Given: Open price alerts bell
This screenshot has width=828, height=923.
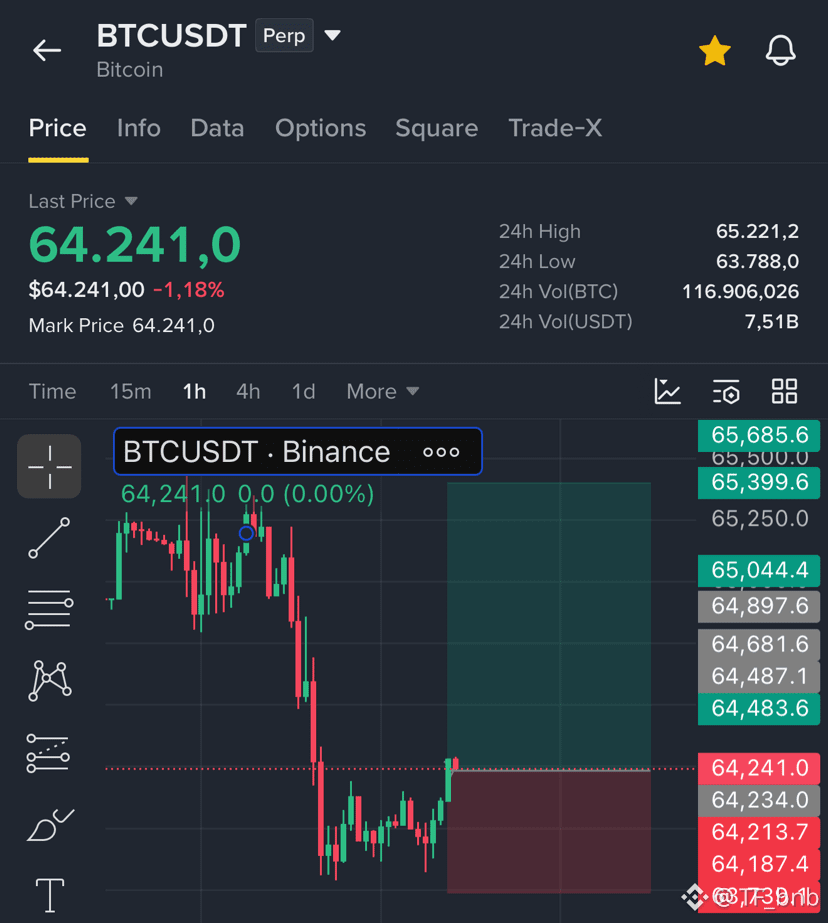Looking at the screenshot, I should click(x=780, y=51).
